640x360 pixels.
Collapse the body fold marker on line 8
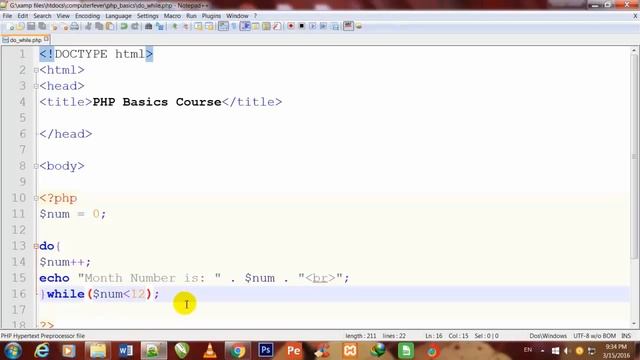pos(36,166)
